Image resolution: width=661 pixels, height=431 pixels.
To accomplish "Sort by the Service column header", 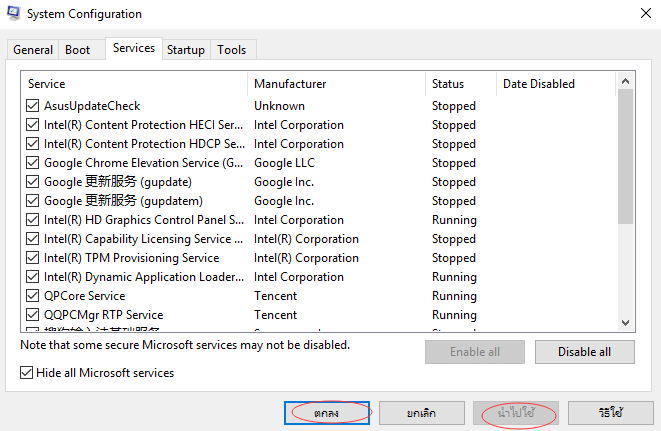I will tap(134, 84).
